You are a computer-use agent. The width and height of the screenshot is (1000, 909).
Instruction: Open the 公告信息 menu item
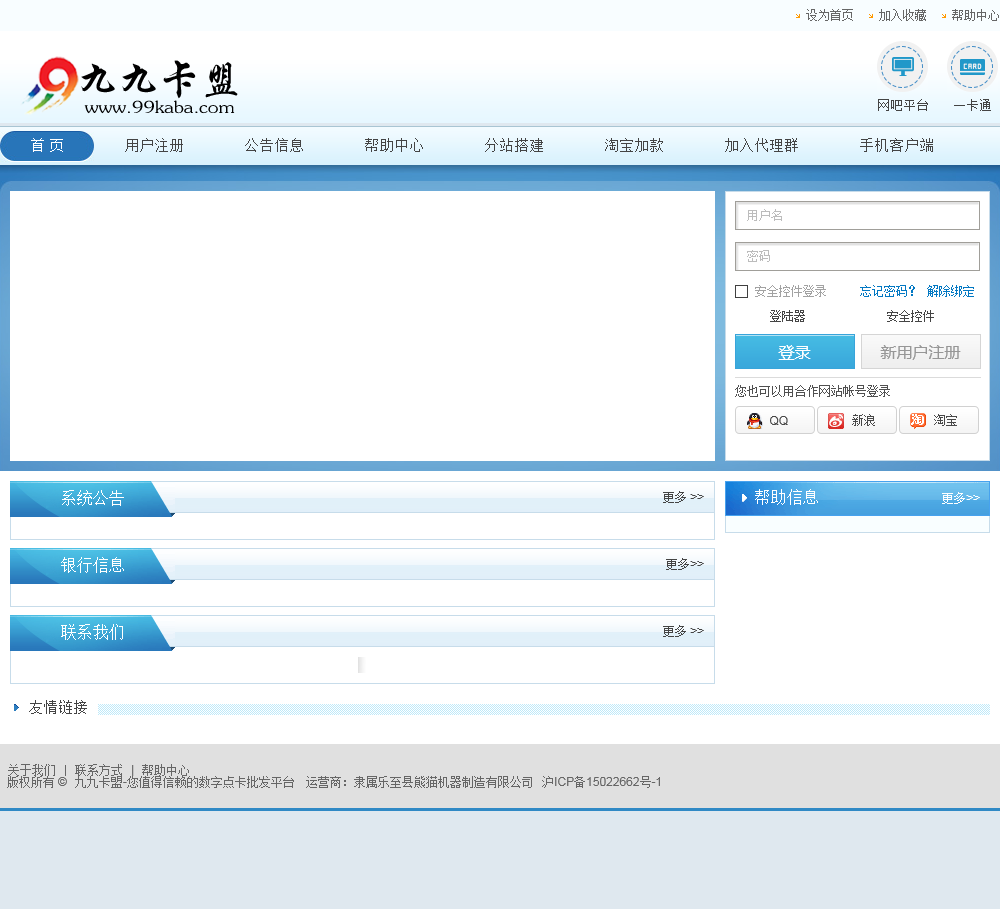click(274, 145)
